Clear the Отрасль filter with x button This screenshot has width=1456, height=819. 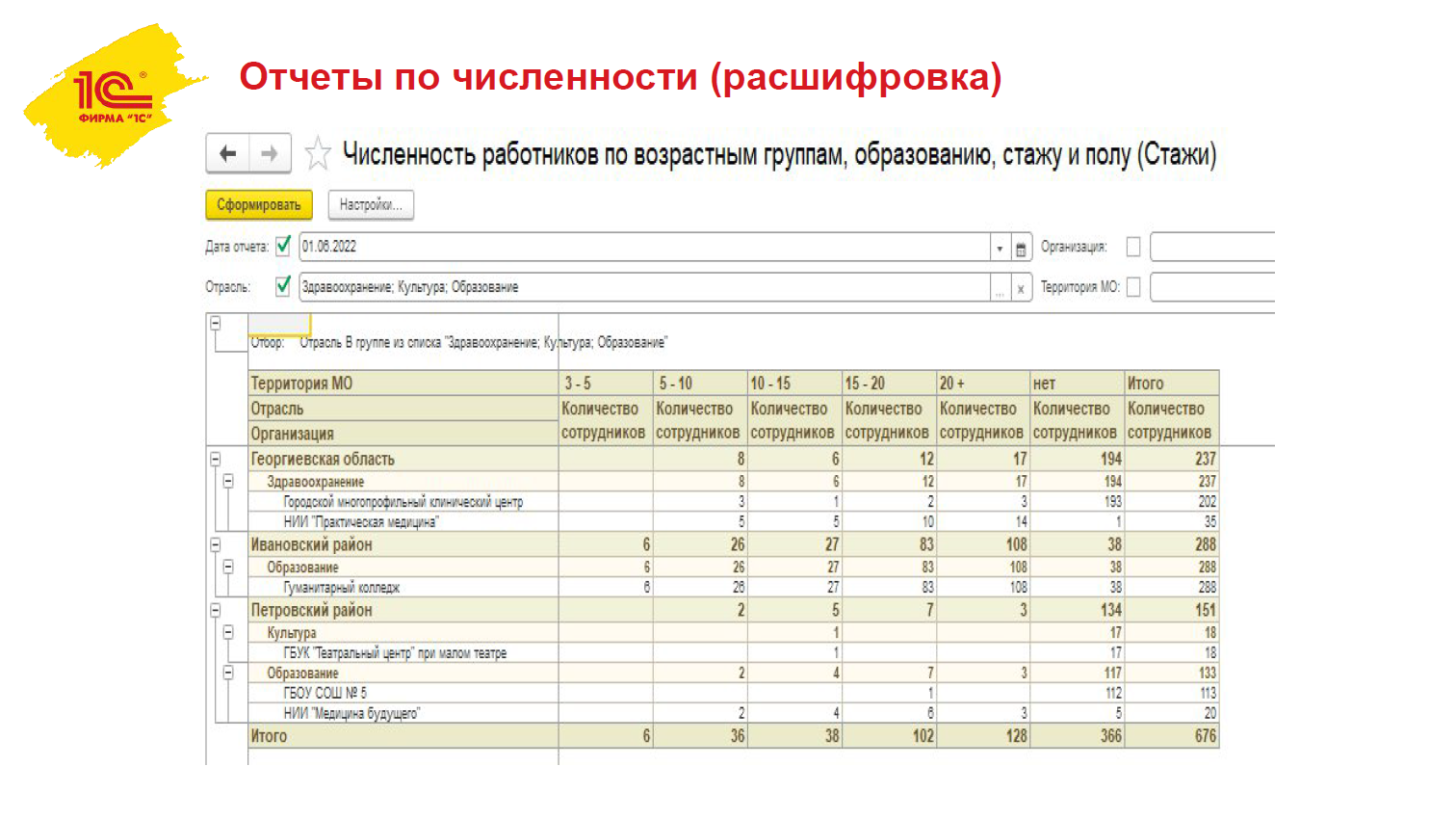pos(1021,288)
